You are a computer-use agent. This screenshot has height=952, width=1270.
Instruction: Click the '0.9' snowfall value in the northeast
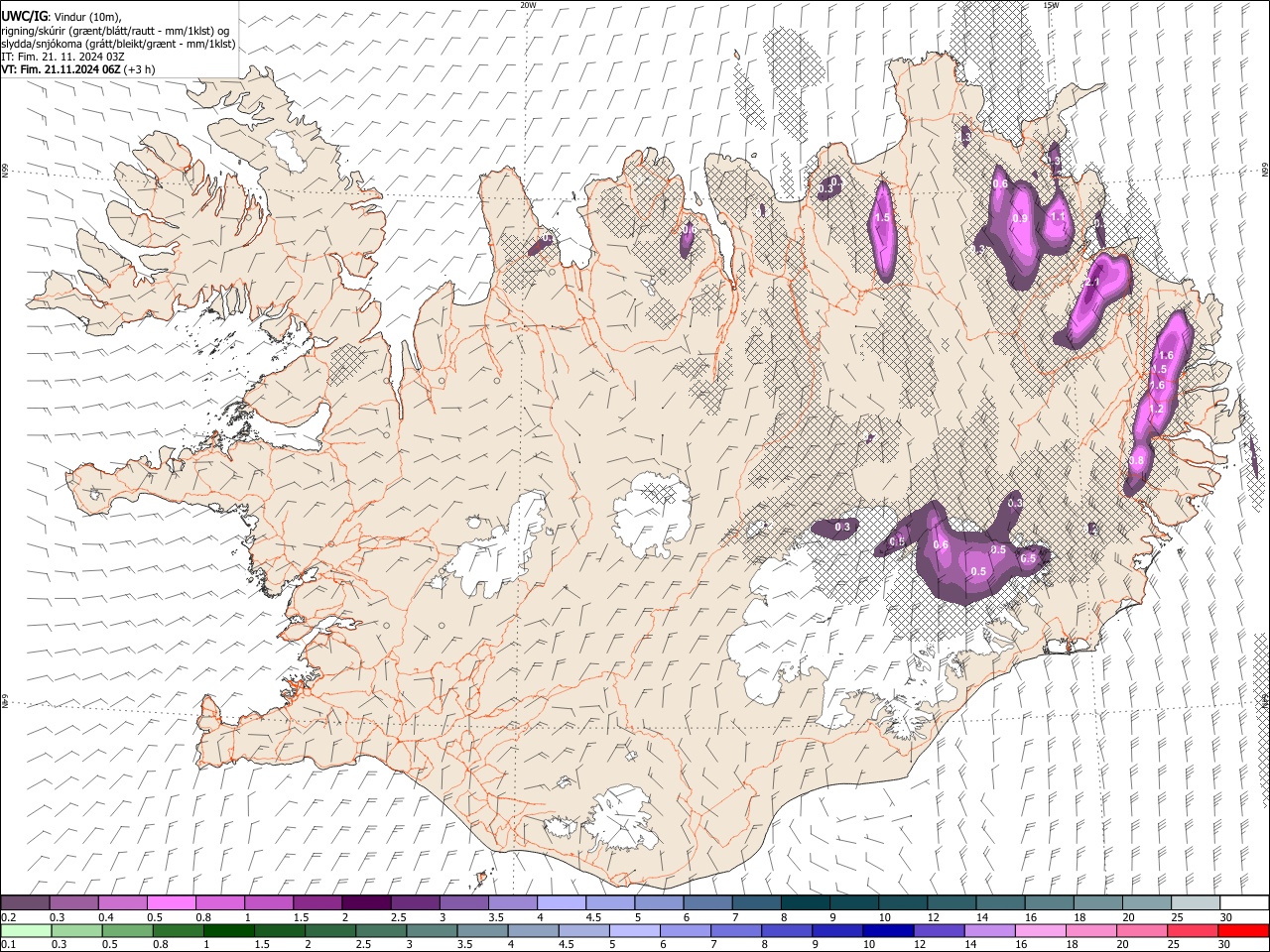click(1020, 219)
